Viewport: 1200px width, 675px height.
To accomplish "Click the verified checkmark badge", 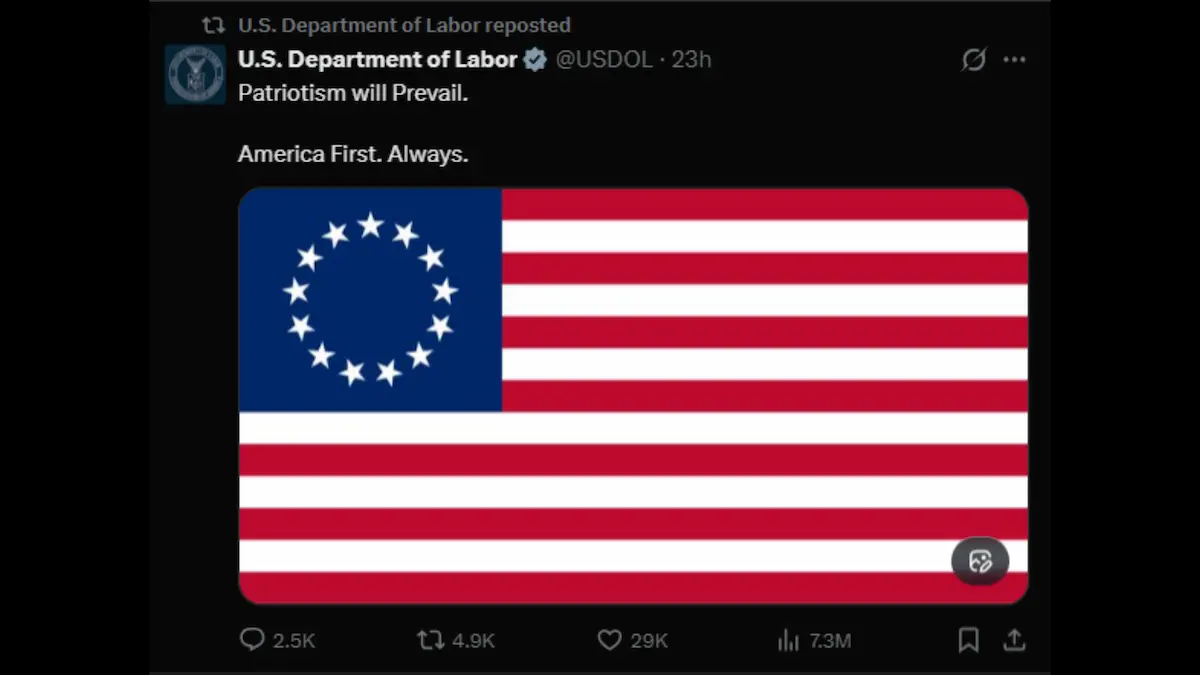I will pos(535,60).
